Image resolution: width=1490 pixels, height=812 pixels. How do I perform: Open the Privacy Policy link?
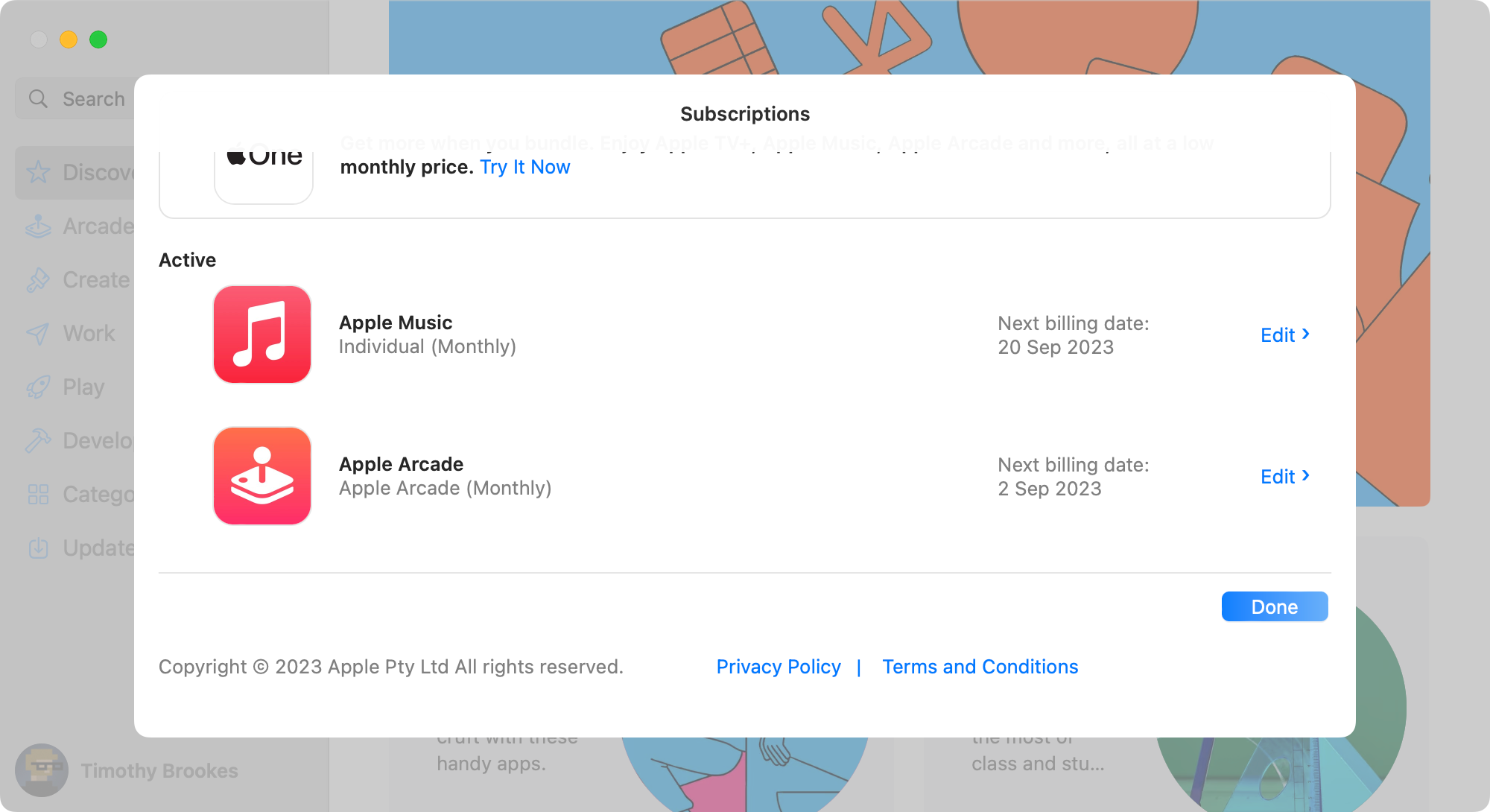pos(778,666)
